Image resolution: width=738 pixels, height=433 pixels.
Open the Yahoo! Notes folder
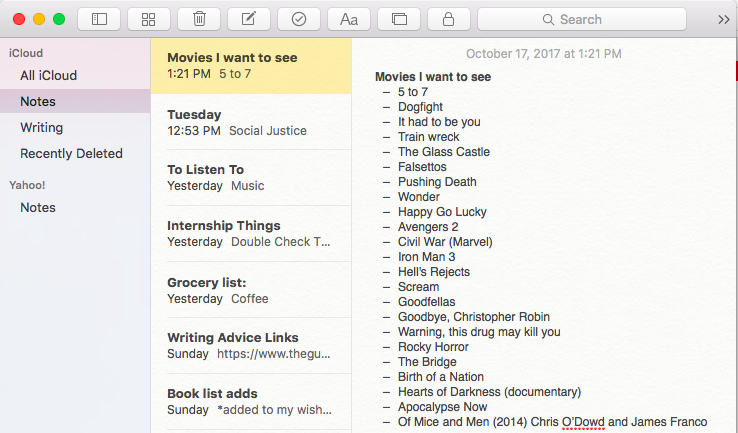(75, 208)
